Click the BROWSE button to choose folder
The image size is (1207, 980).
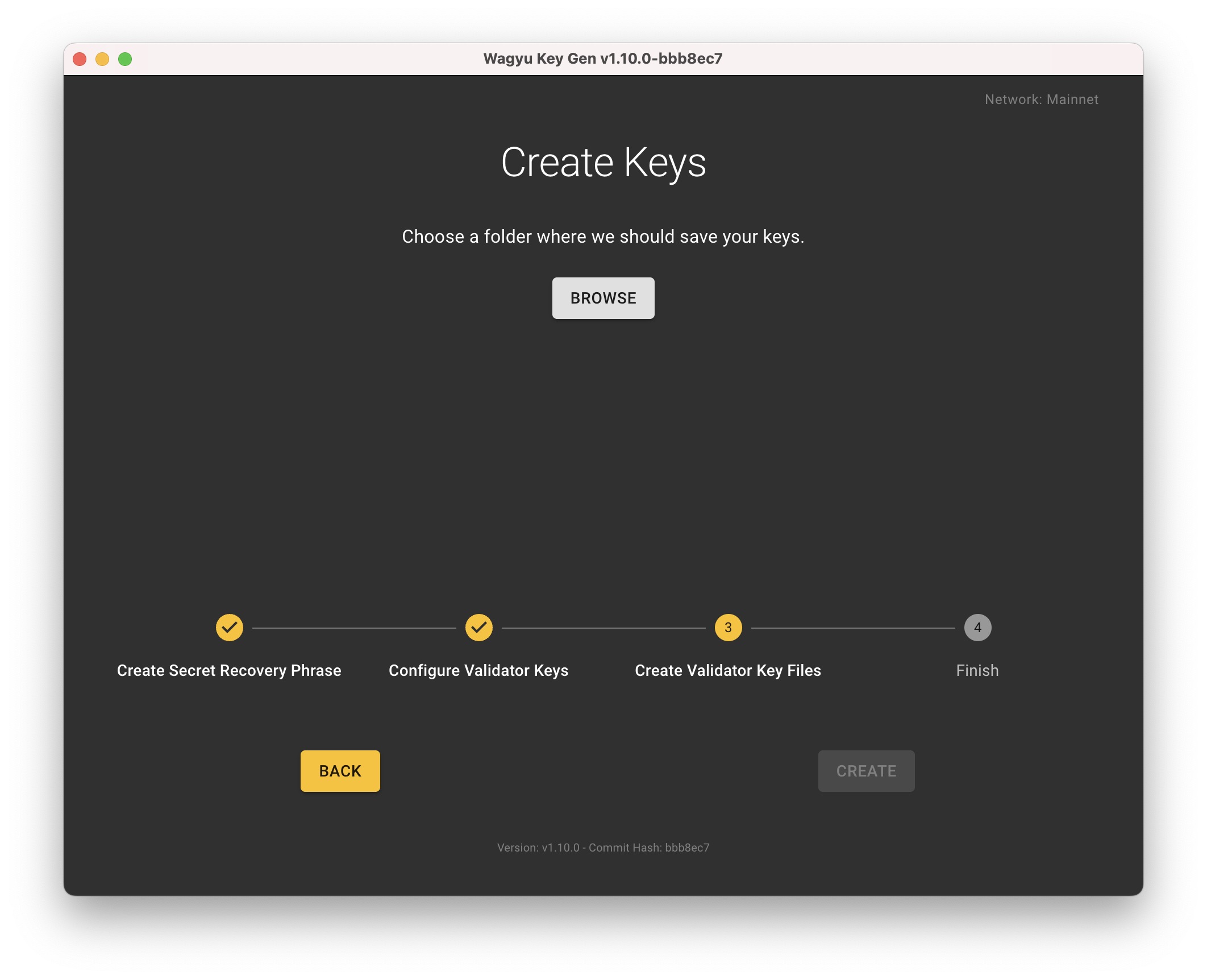[x=603, y=298]
